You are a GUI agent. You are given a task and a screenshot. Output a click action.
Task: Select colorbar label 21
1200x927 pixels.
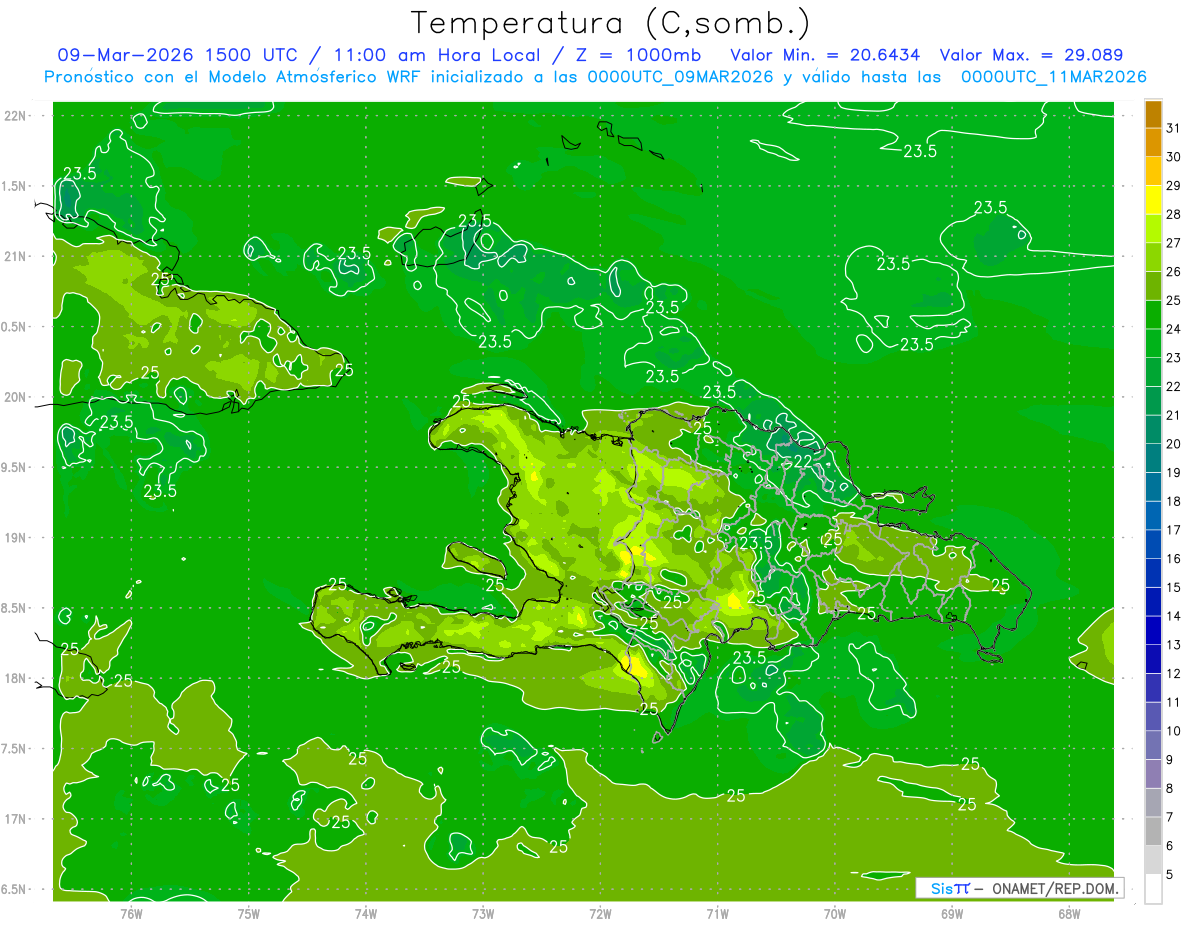pos(1174,415)
